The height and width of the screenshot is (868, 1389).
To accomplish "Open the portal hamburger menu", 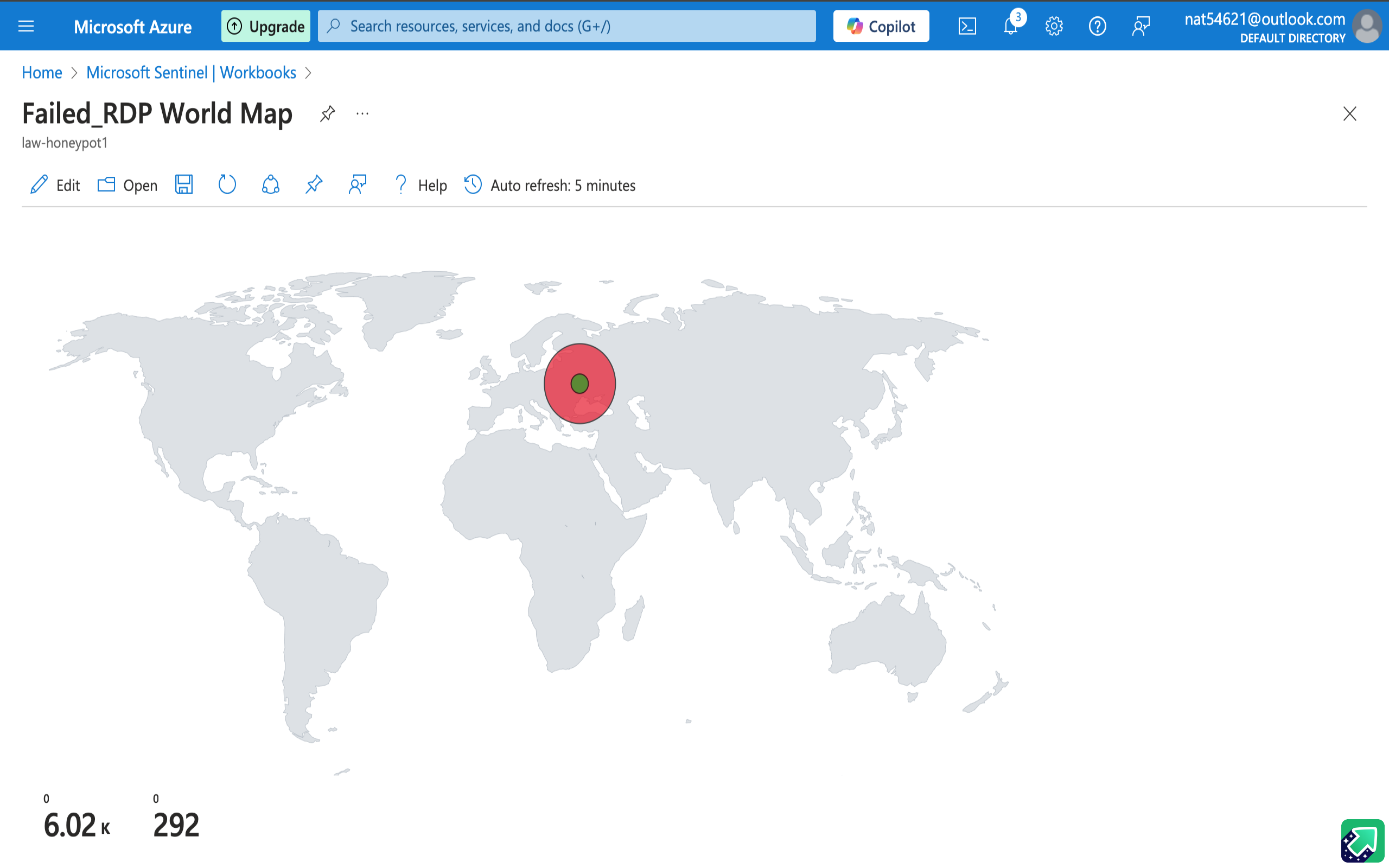I will coord(26,27).
